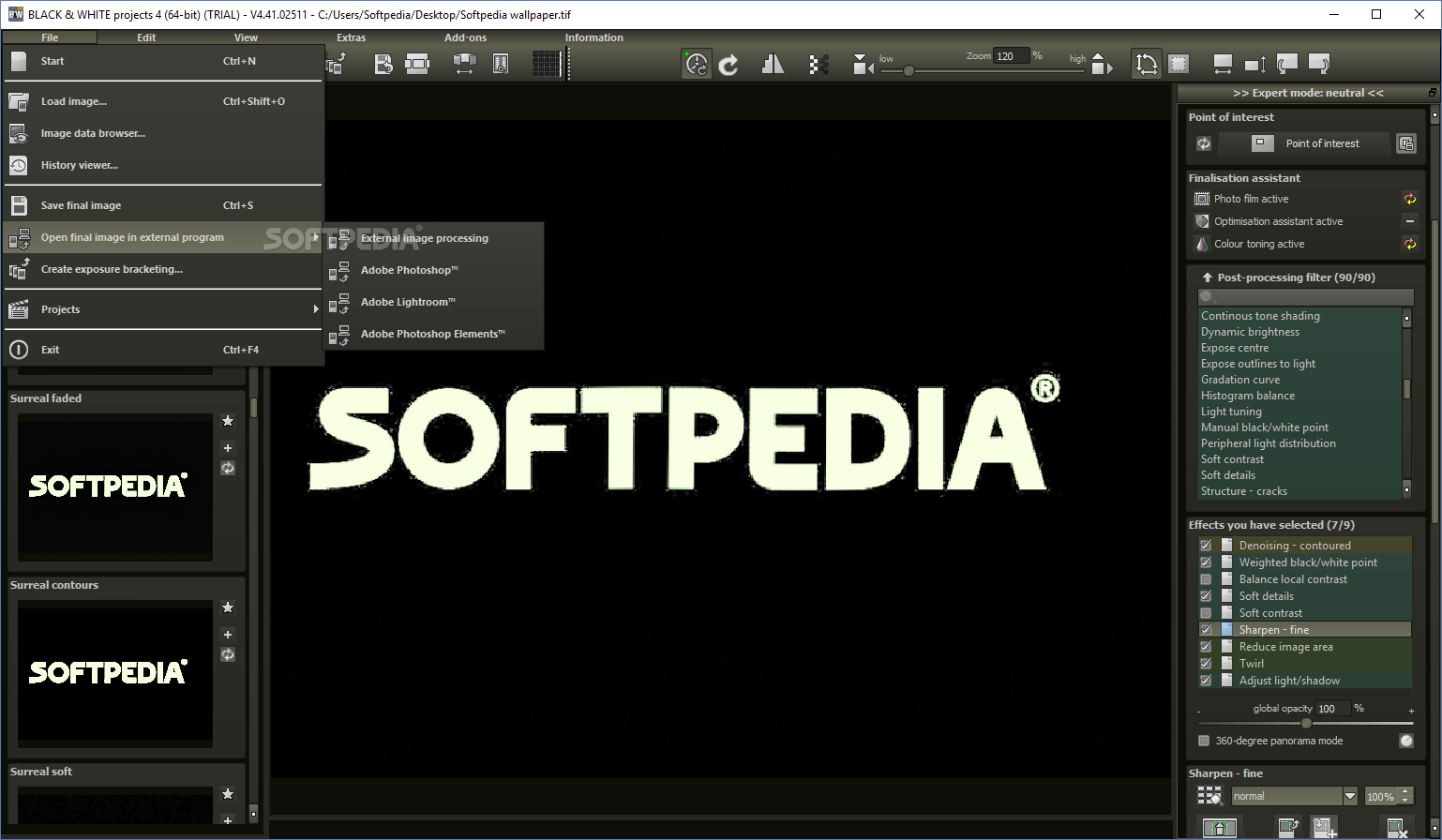Click the Expert mode: neutral header
This screenshot has height=840, width=1442.
[x=1308, y=93]
